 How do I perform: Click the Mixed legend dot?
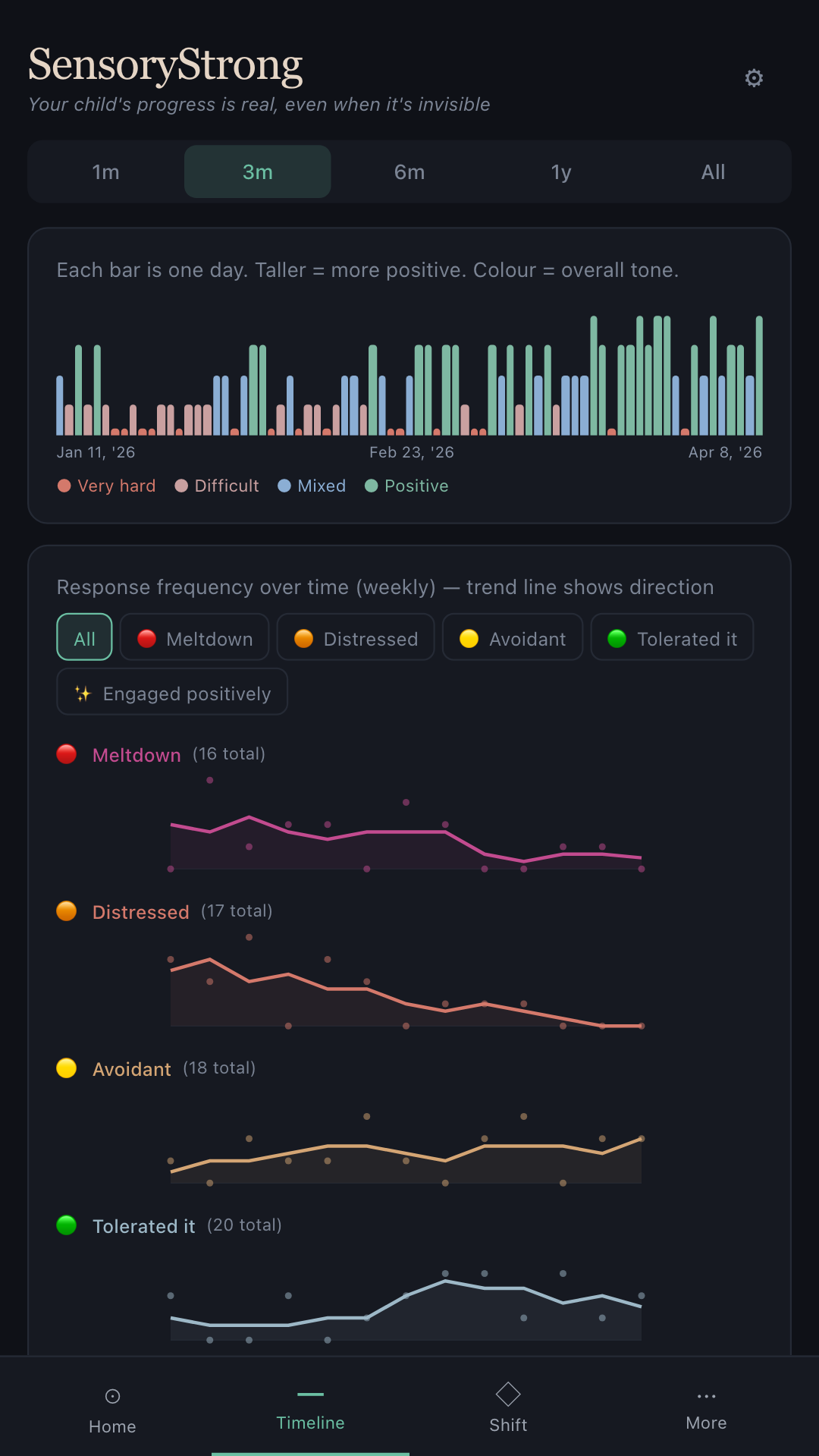[x=284, y=486]
